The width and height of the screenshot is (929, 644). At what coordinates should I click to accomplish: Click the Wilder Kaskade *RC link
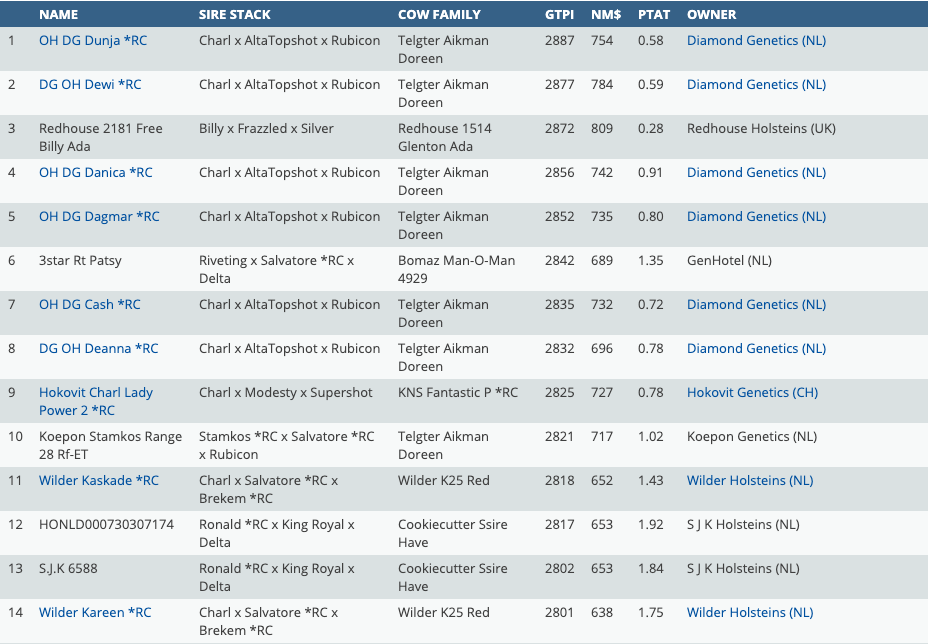click(x=99, y=481)
